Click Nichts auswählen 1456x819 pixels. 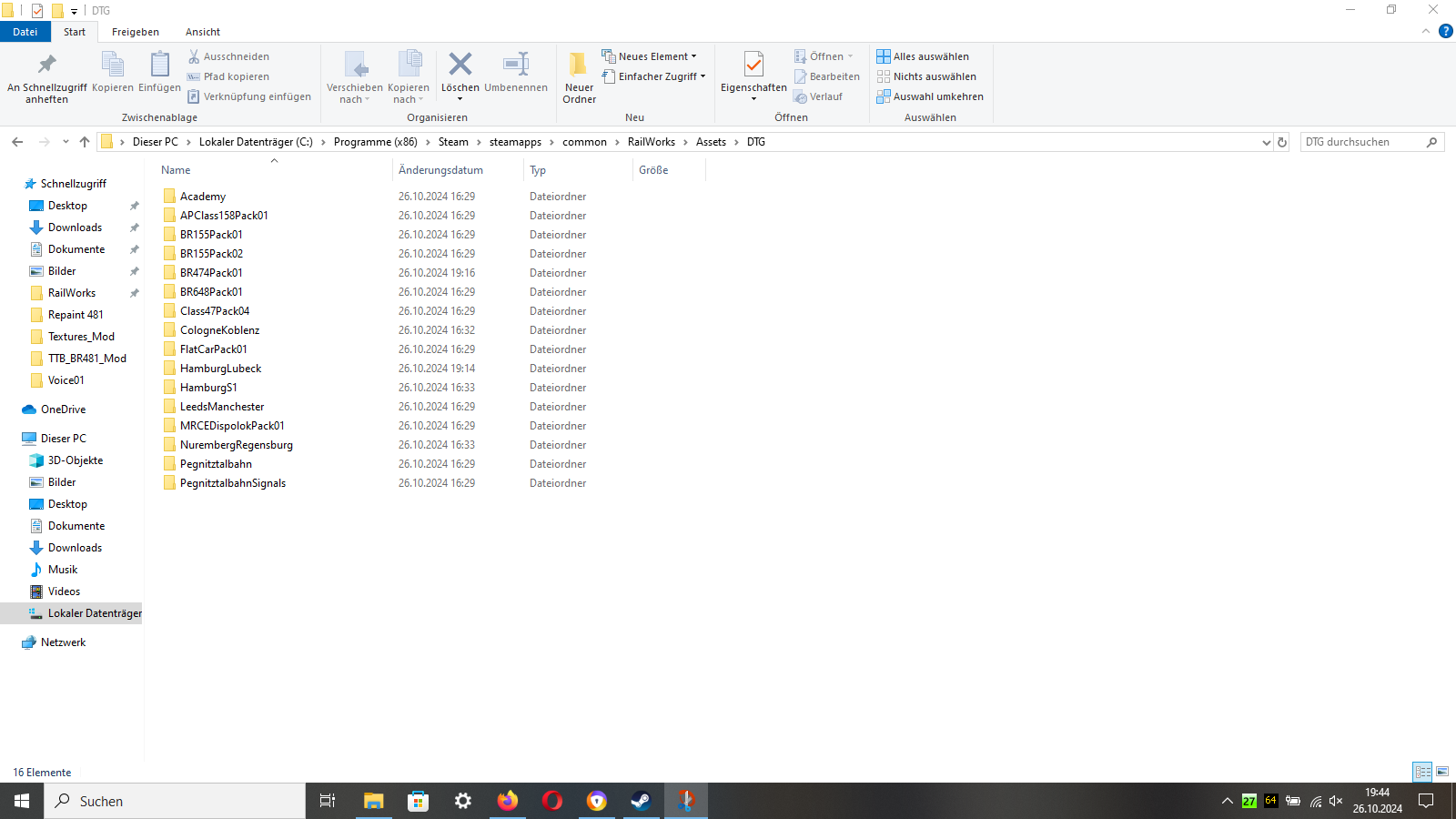coord(926,76)
